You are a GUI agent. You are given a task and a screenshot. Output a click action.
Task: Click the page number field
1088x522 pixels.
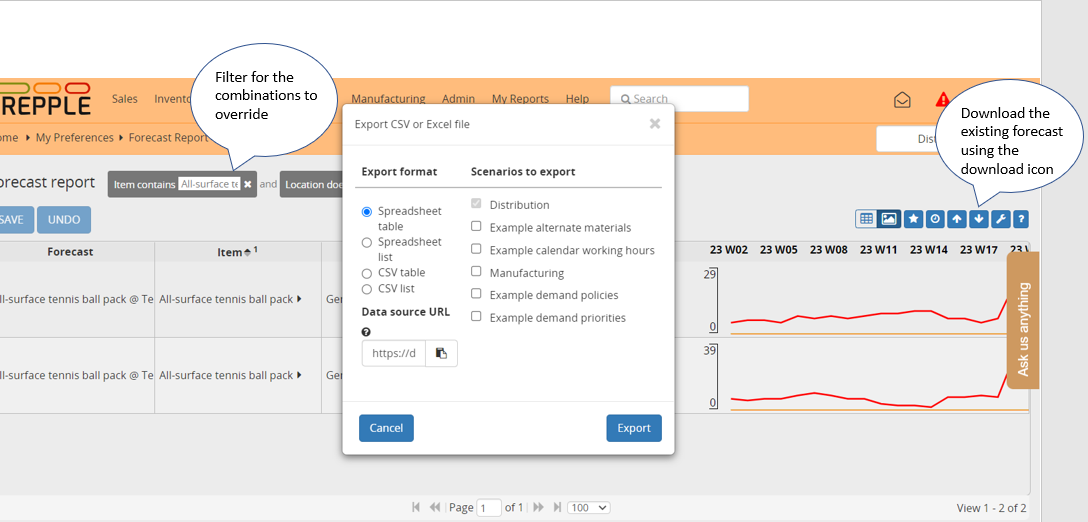(x=489, y=507)
